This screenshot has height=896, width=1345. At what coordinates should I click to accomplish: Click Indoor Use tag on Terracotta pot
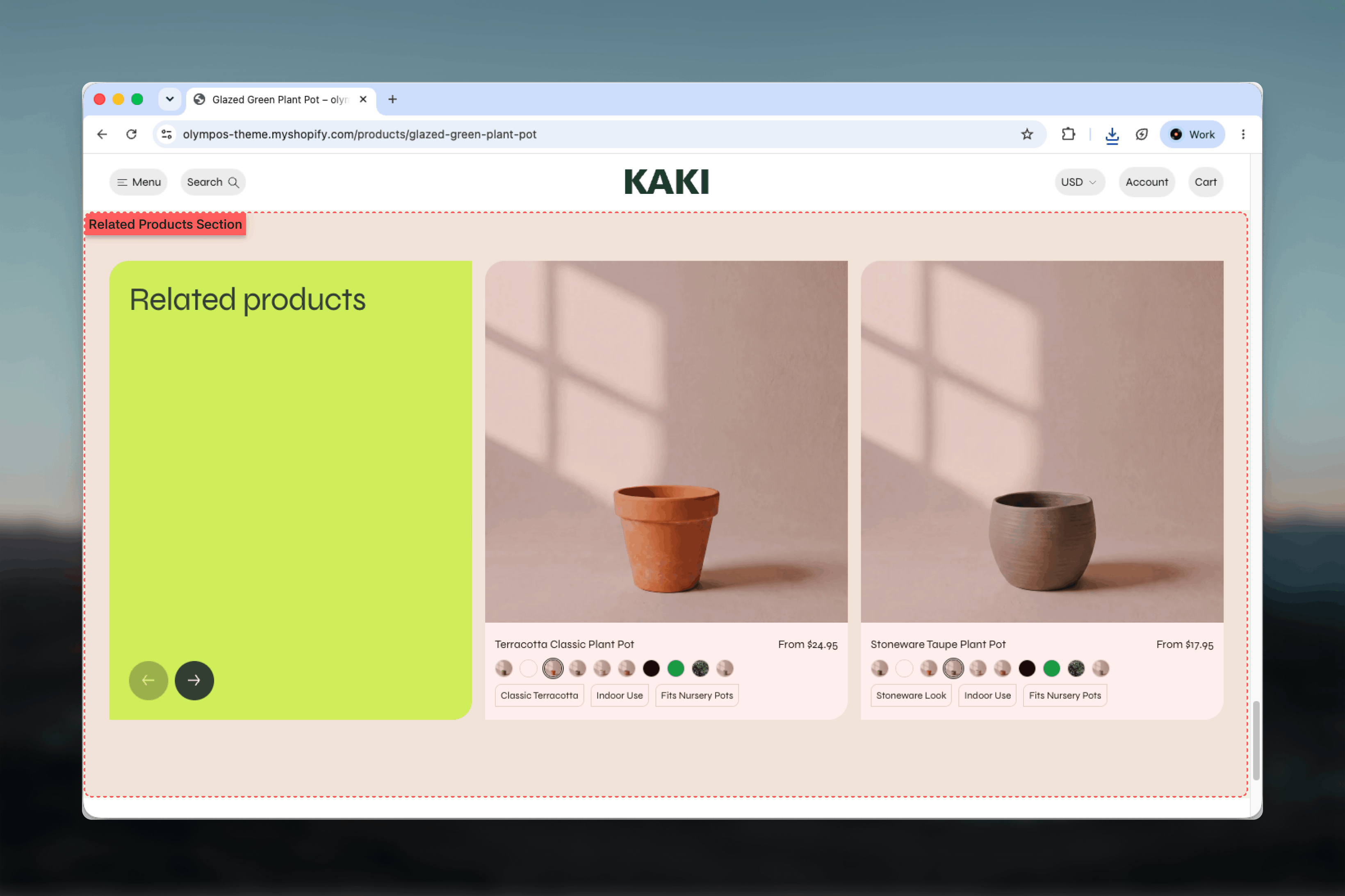click(619, 696)
